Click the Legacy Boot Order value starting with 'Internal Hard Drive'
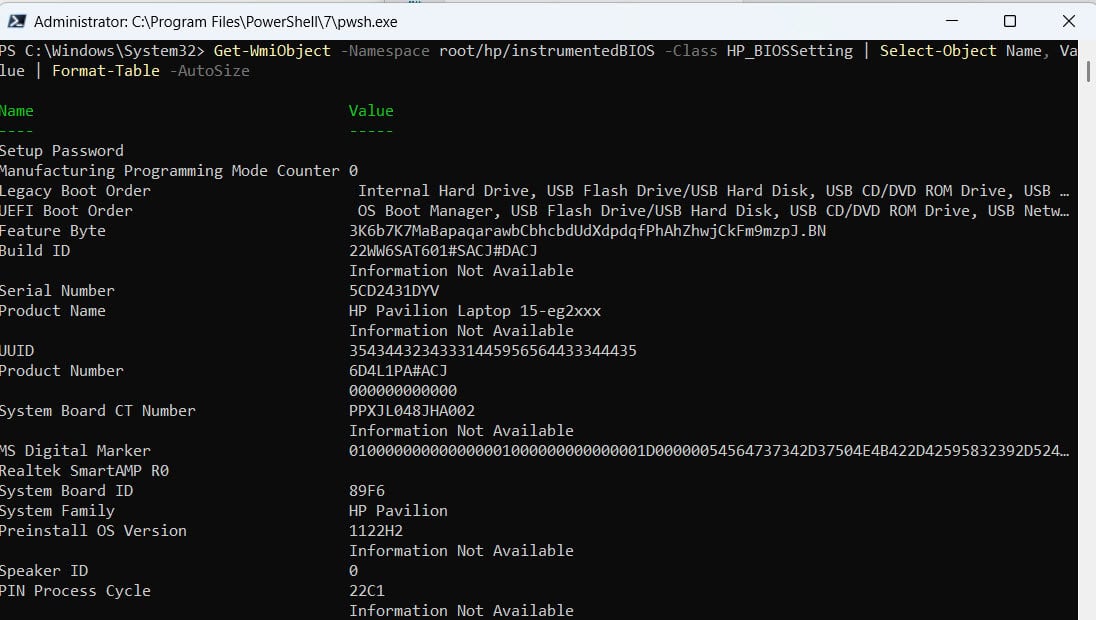This screenshot has height=620, width=1096. pos(713,191)
